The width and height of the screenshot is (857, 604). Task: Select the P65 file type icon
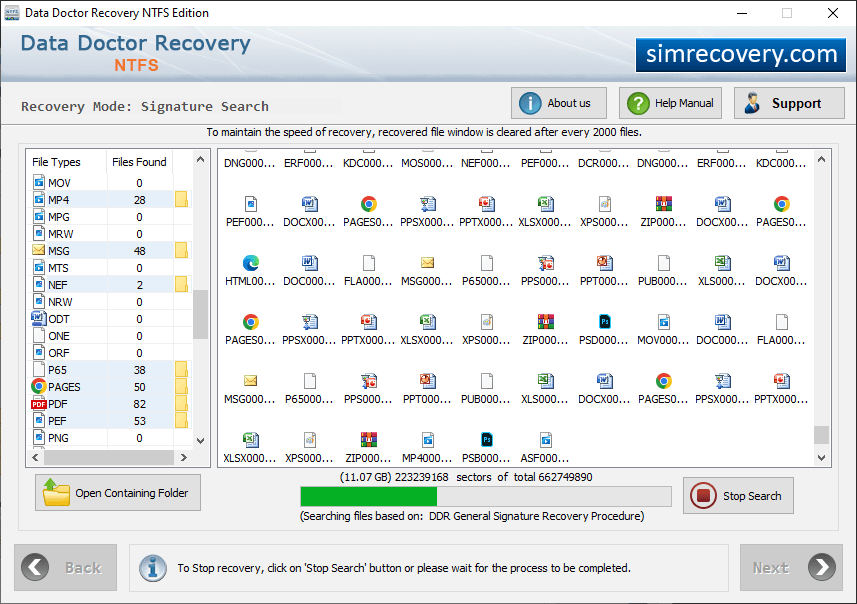click(39, 370)
